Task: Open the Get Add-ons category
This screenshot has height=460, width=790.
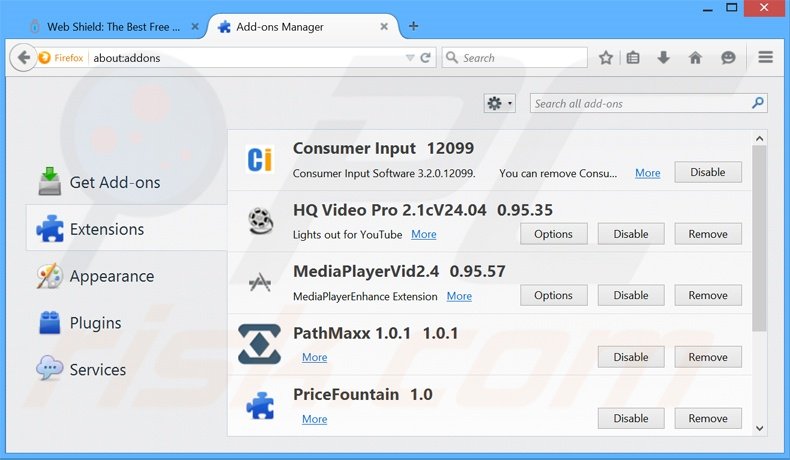Action: pyautogui.click(x=115, y=182)
